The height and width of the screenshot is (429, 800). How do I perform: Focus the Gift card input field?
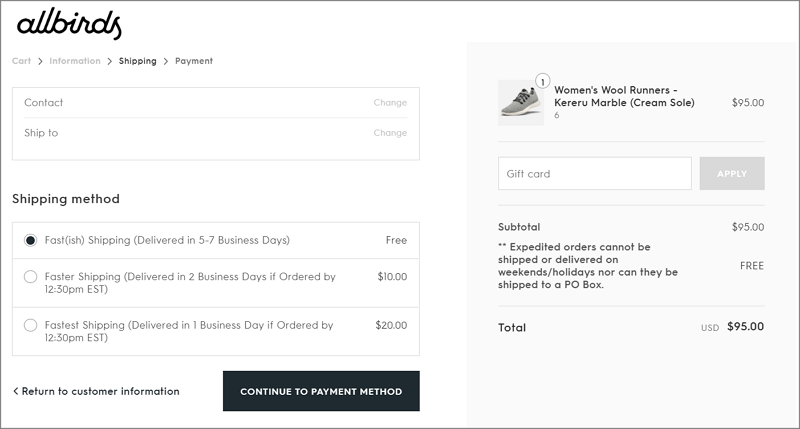pyautogui.click(x=595, y=173)
